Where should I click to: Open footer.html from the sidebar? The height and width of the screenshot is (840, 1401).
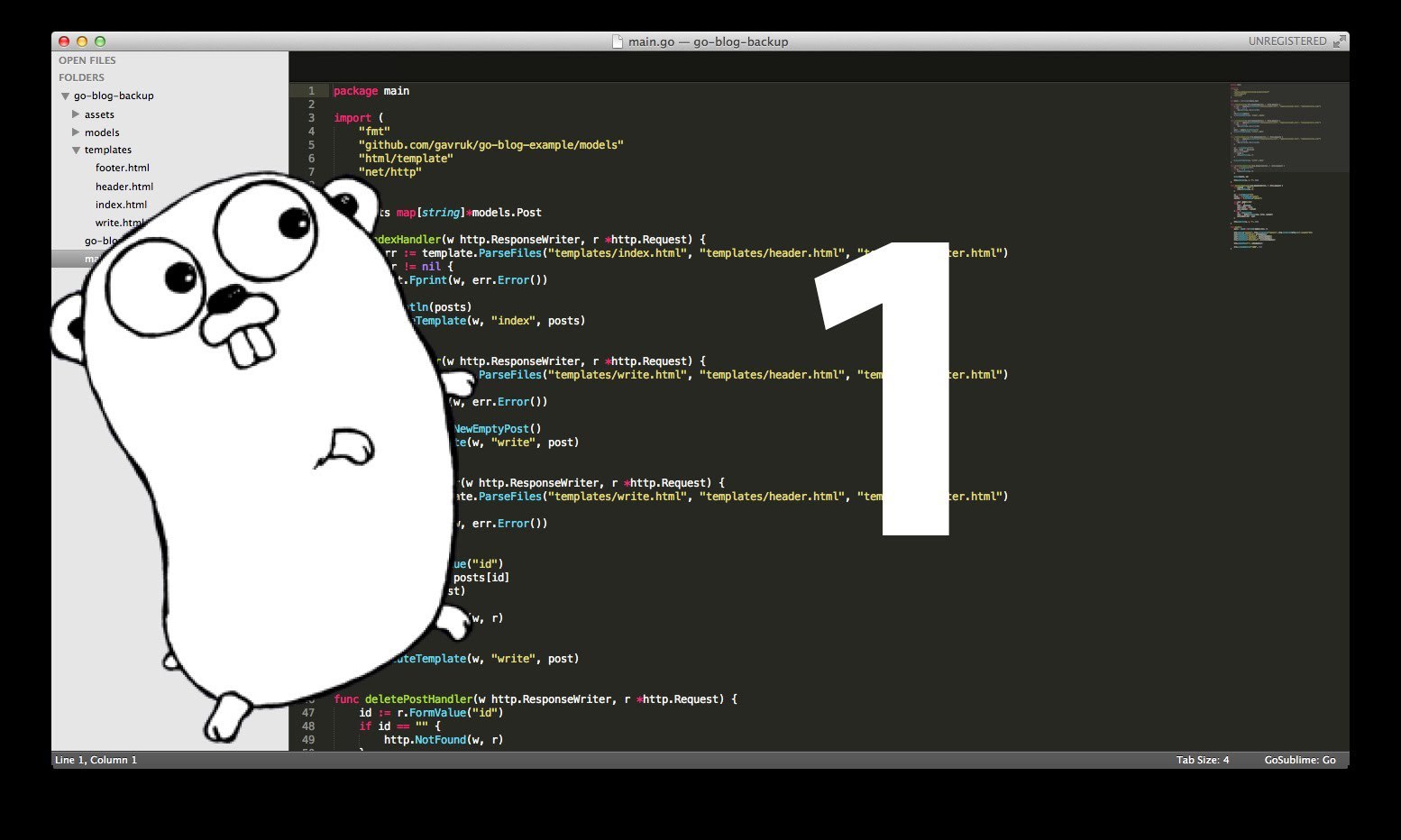point(123,168)
